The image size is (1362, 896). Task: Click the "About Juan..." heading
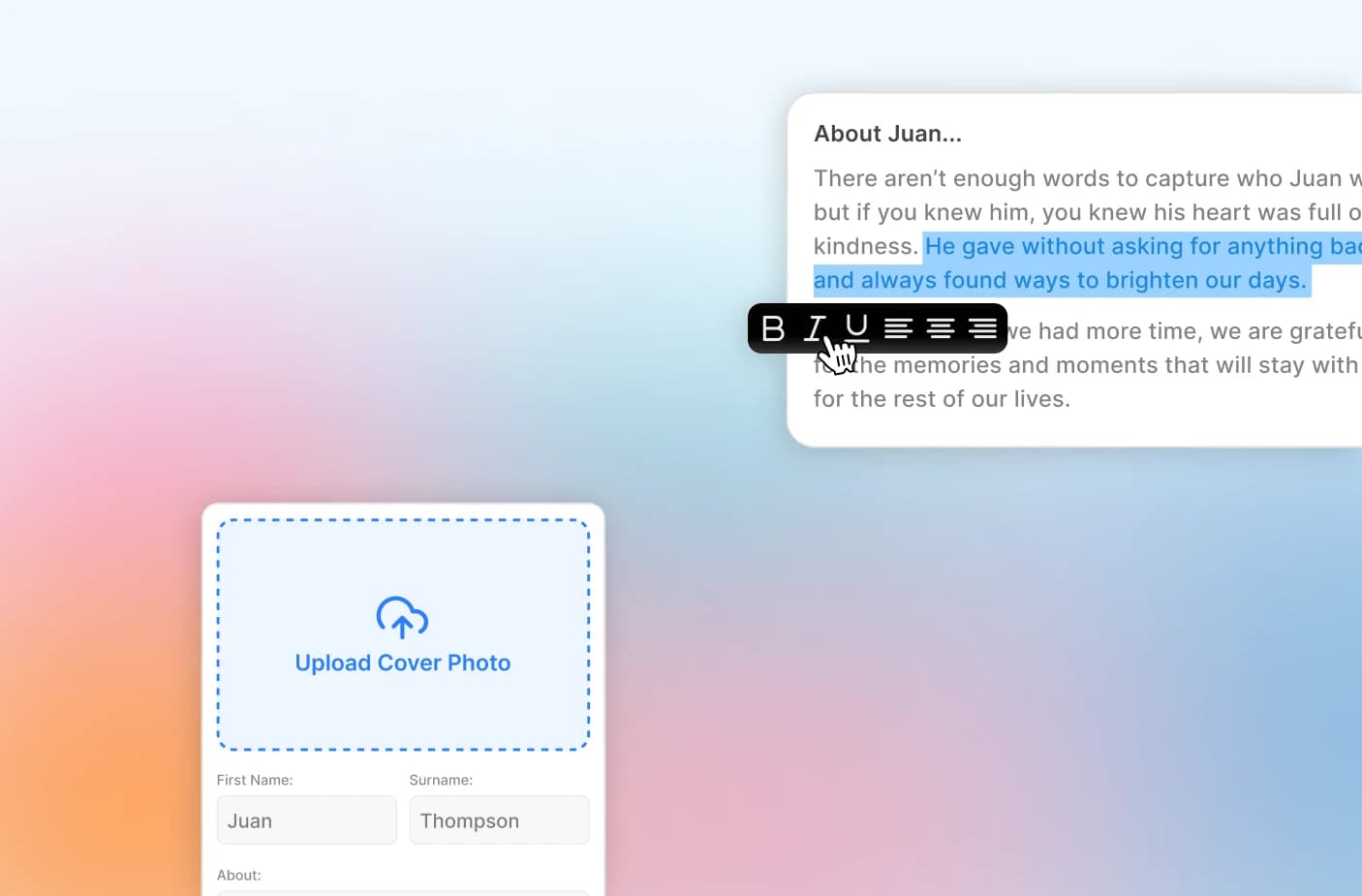(x=887, y=134)
